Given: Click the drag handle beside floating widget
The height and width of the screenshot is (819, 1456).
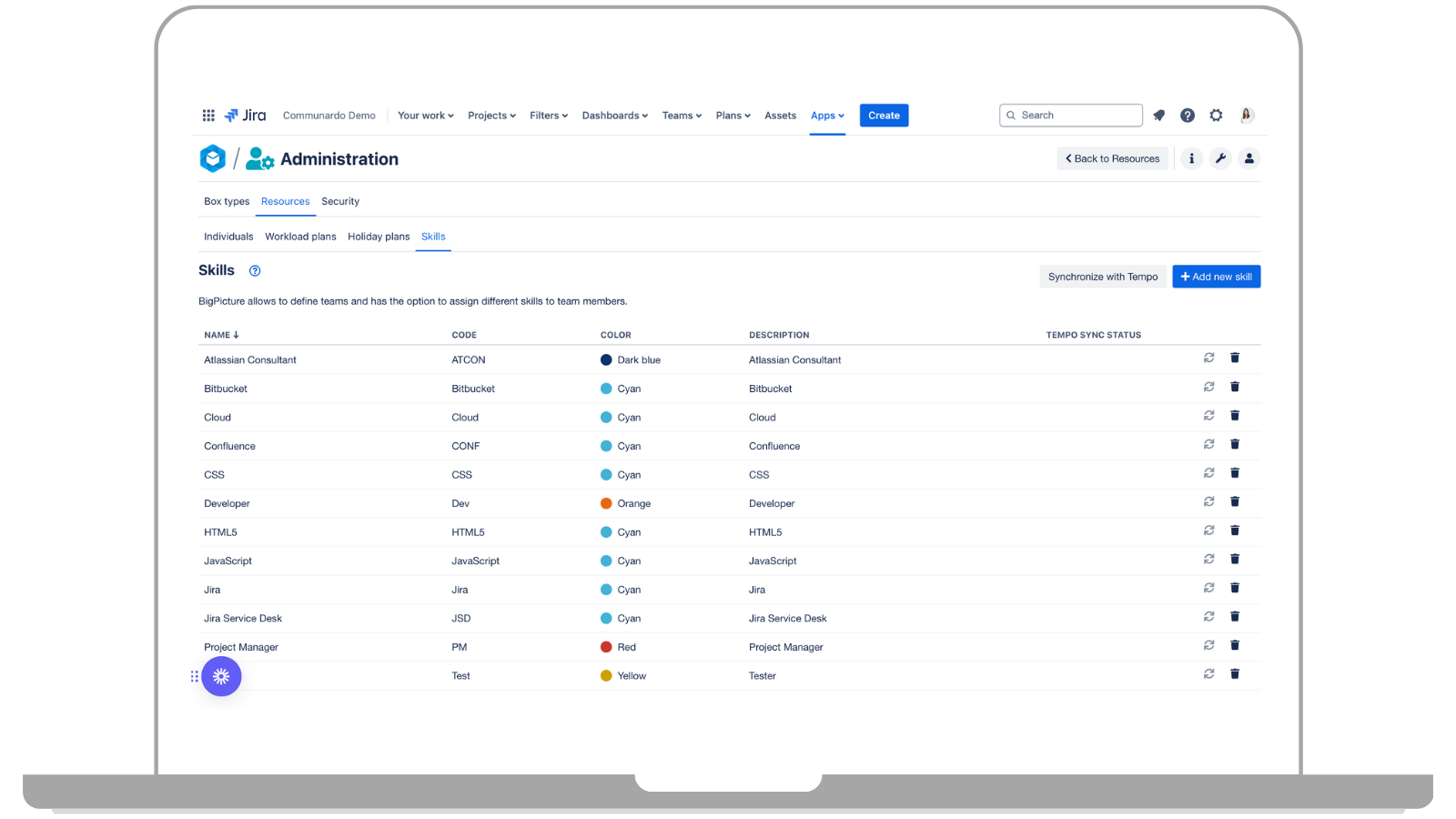Looking at the screenshot, I should [x=195, y=676].
